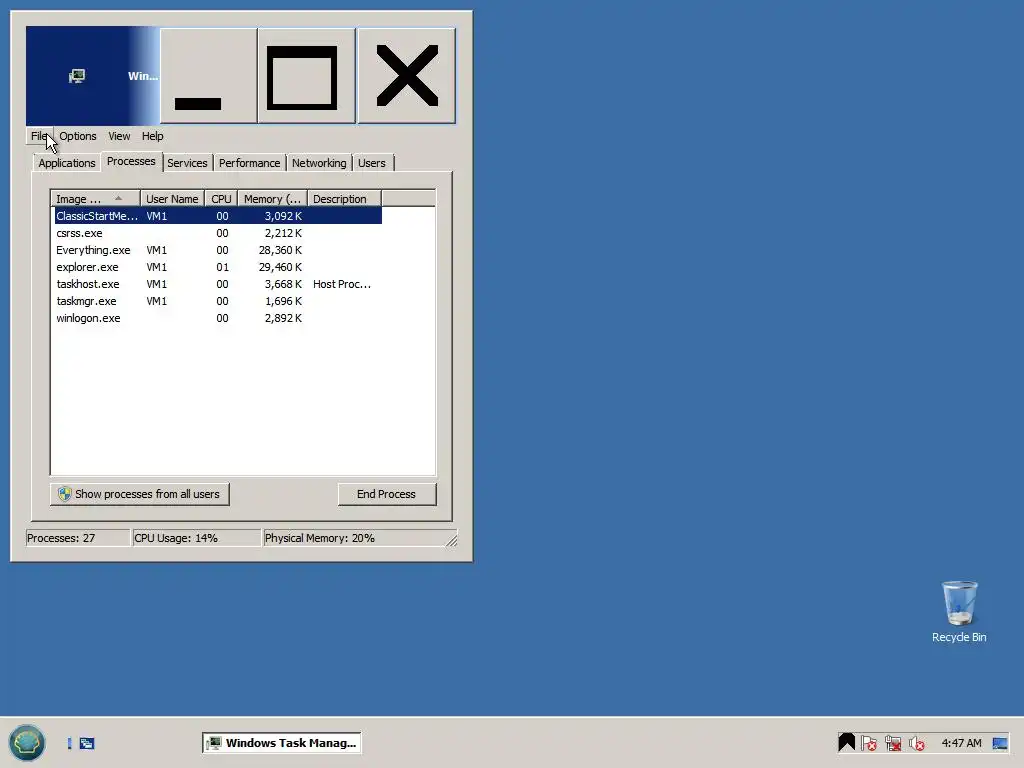Click the switch between windows quick launch icon
Image resolution: width=1024 pixels, height=768 pixels.
coord(87,743)
